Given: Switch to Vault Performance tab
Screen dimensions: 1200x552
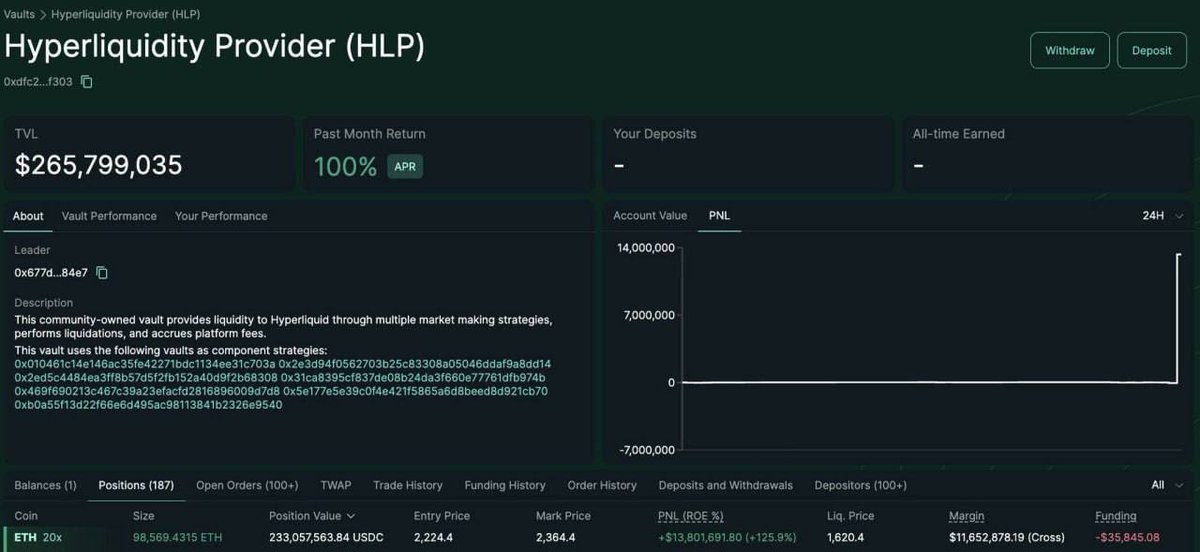Looking at the screenshot, I should click(x=109, y=216).
